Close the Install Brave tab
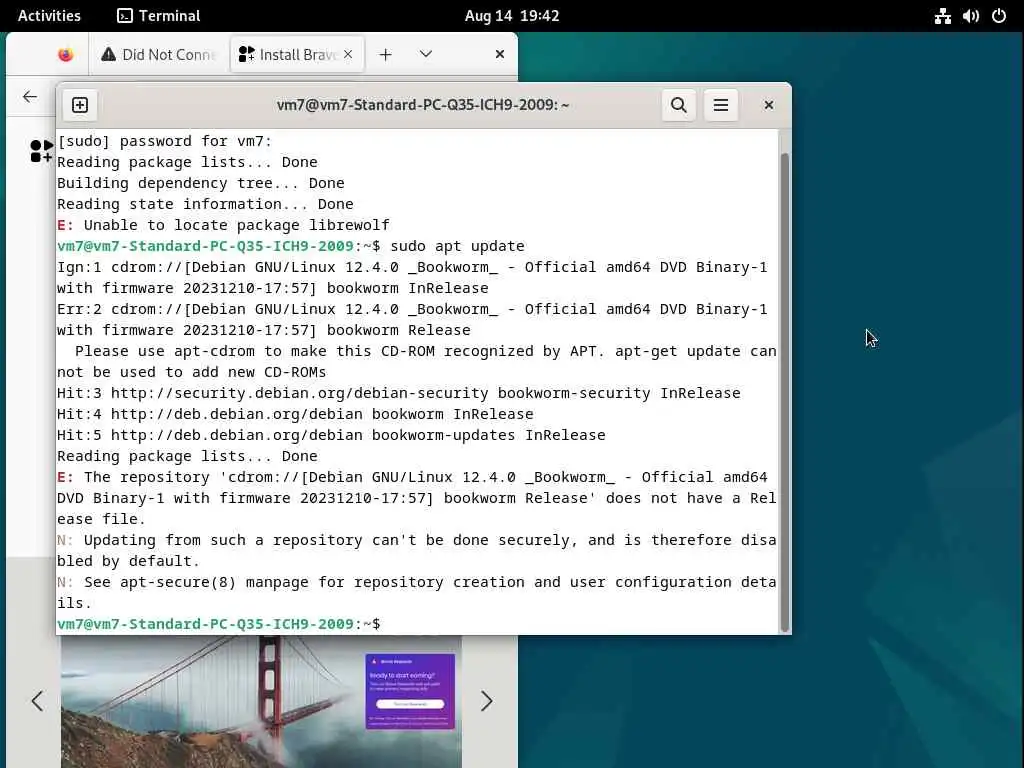1024x768 pixels. [x=348, y=55]
